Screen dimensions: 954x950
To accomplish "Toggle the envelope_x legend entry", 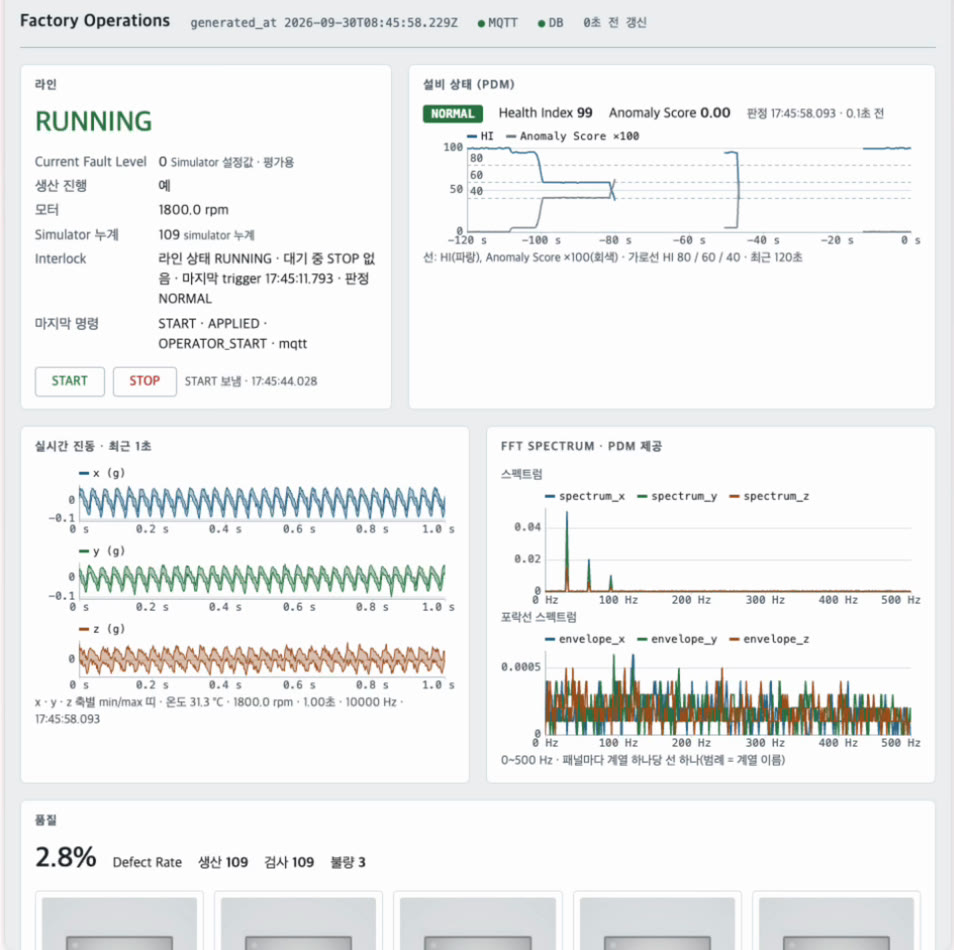I will click(585, 639).
